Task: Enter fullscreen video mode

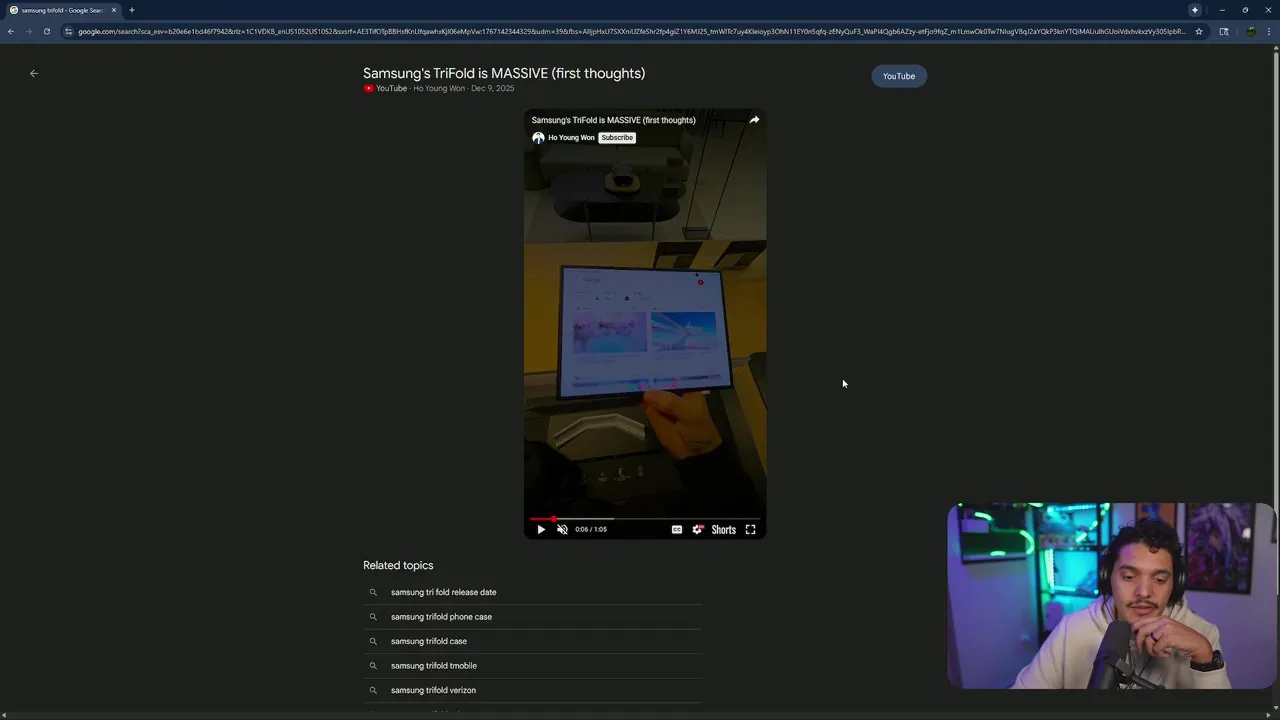Action: [x=750, y=530]
